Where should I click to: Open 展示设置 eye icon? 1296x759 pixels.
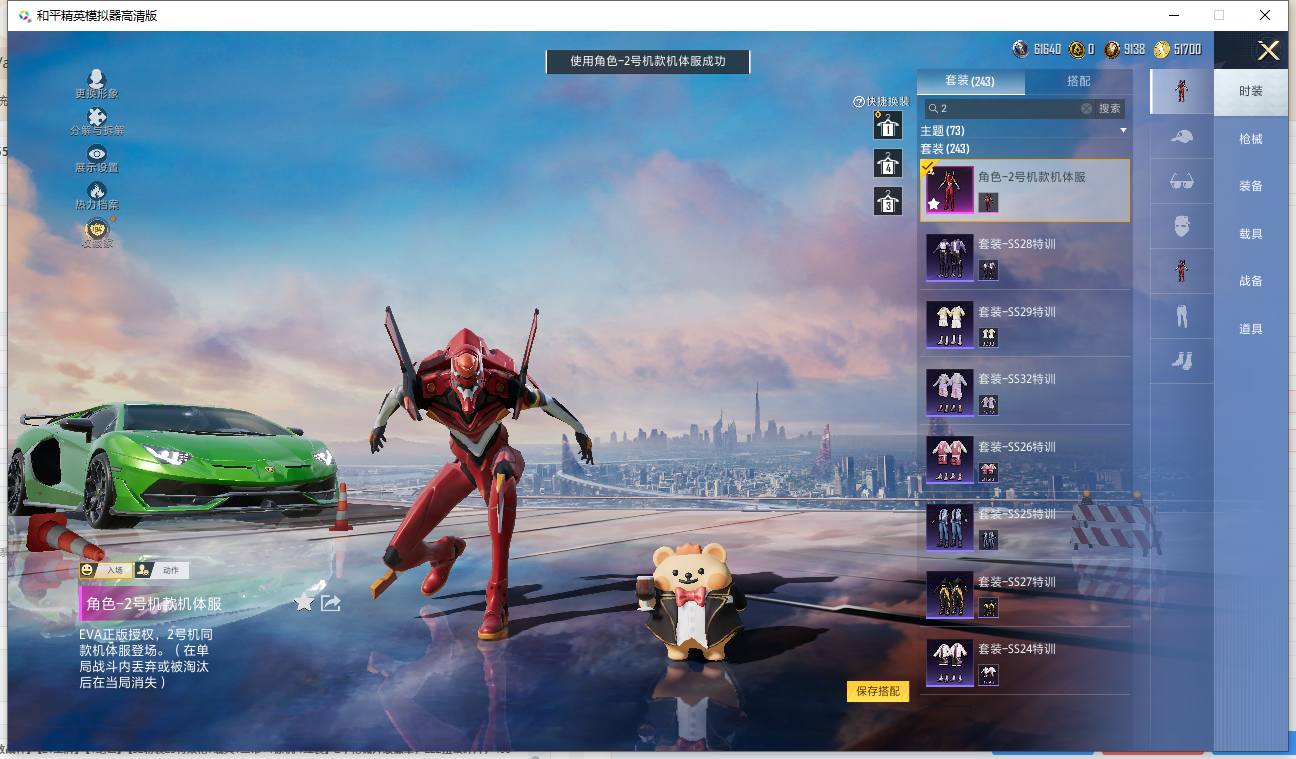pos(97,153)
